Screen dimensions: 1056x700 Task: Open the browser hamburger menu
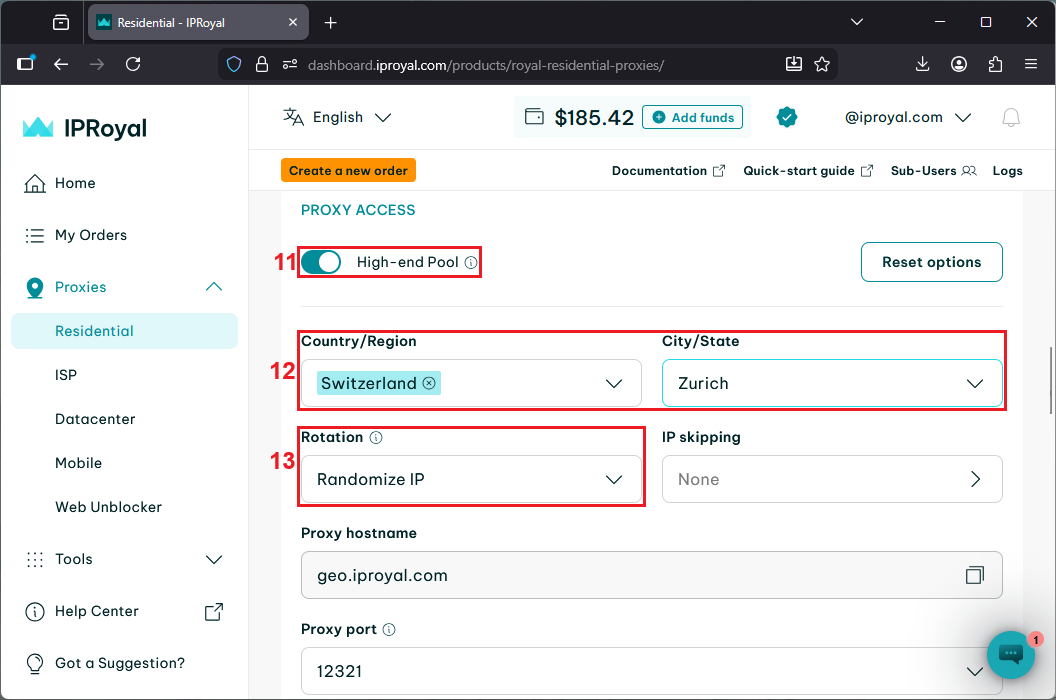click(1030, 64)
